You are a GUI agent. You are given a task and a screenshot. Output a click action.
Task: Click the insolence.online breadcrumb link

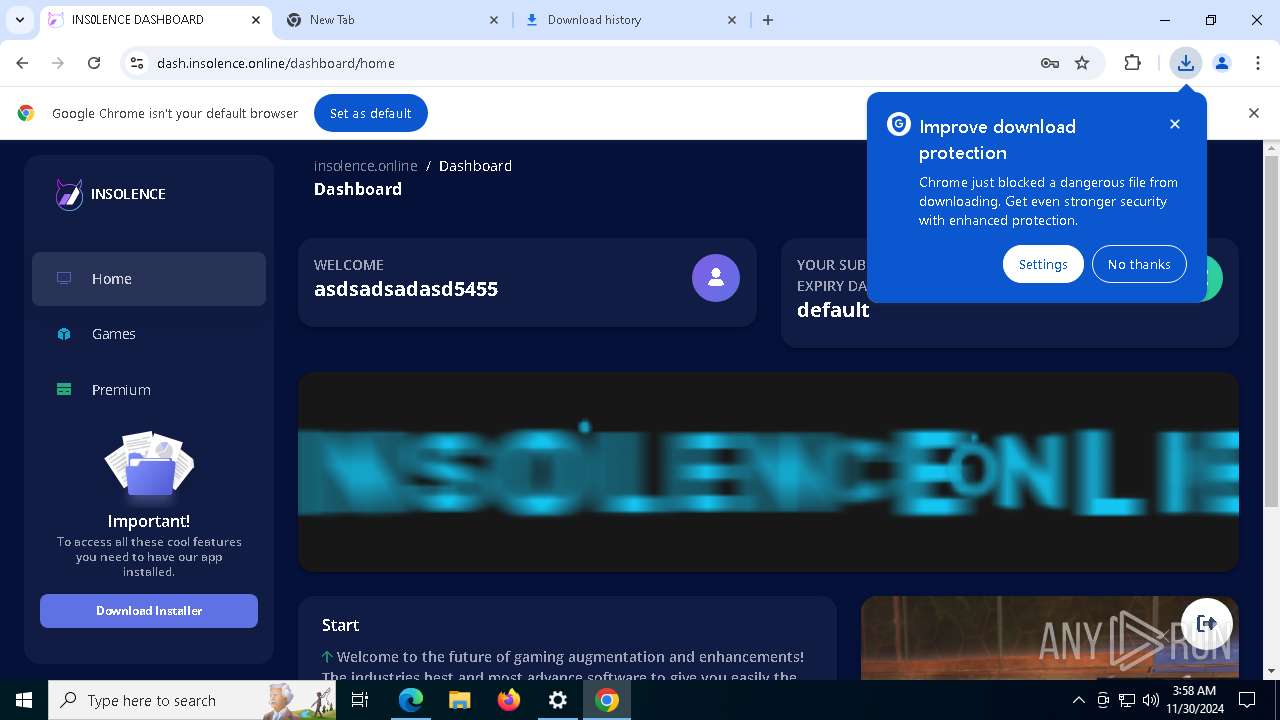[x=366, y=166]
